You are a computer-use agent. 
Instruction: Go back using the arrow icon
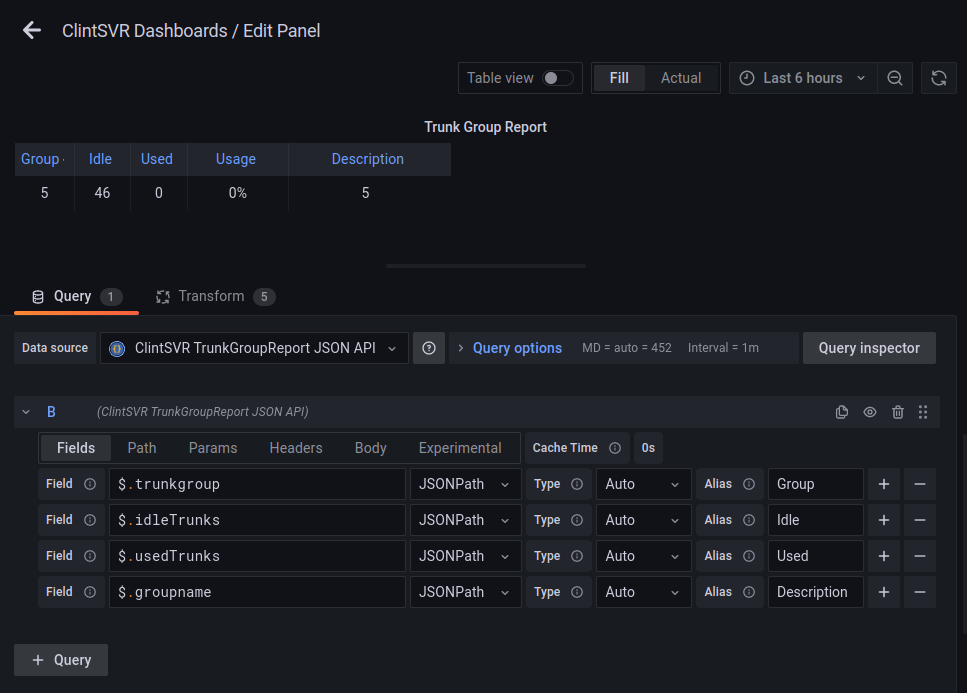[32, 30]
